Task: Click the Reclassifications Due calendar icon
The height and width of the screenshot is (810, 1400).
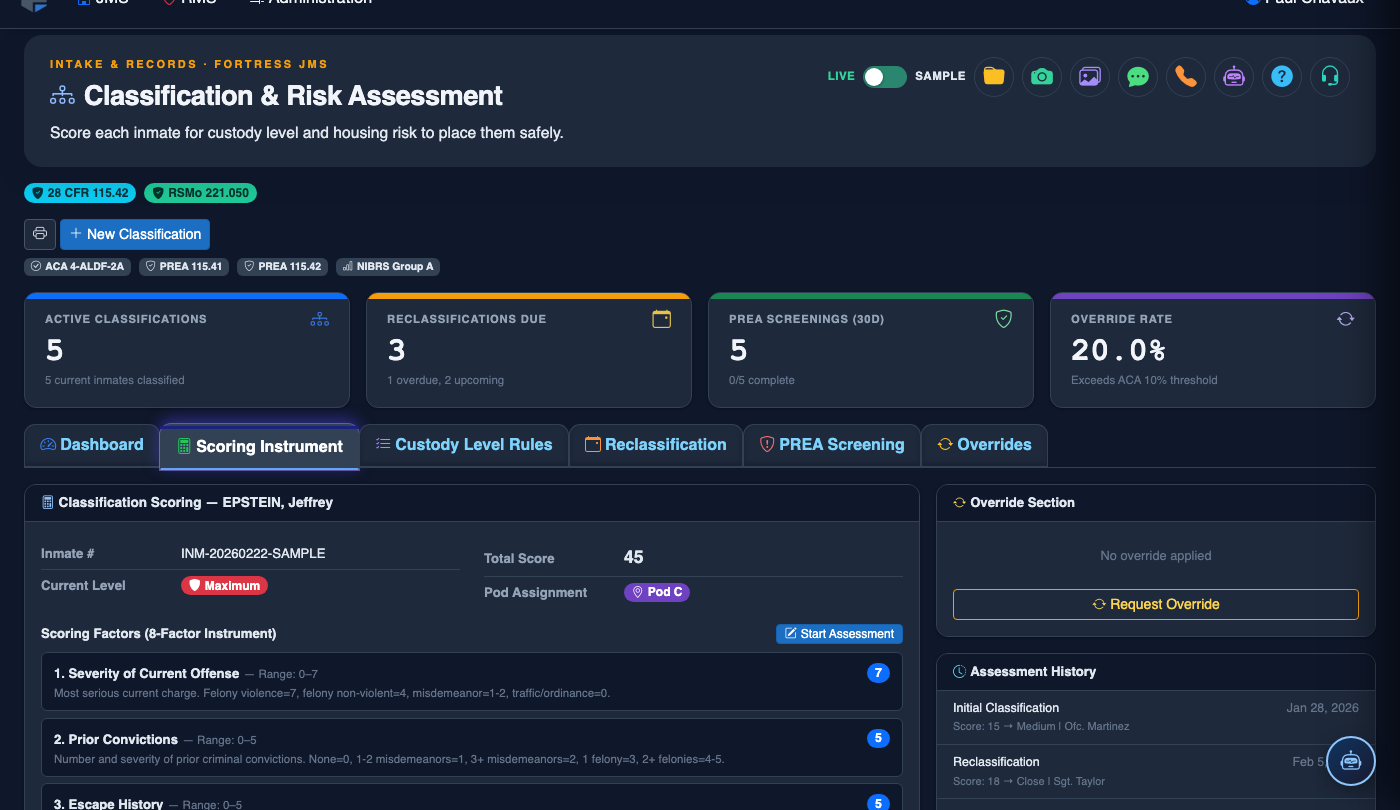Action: (661, 319)
